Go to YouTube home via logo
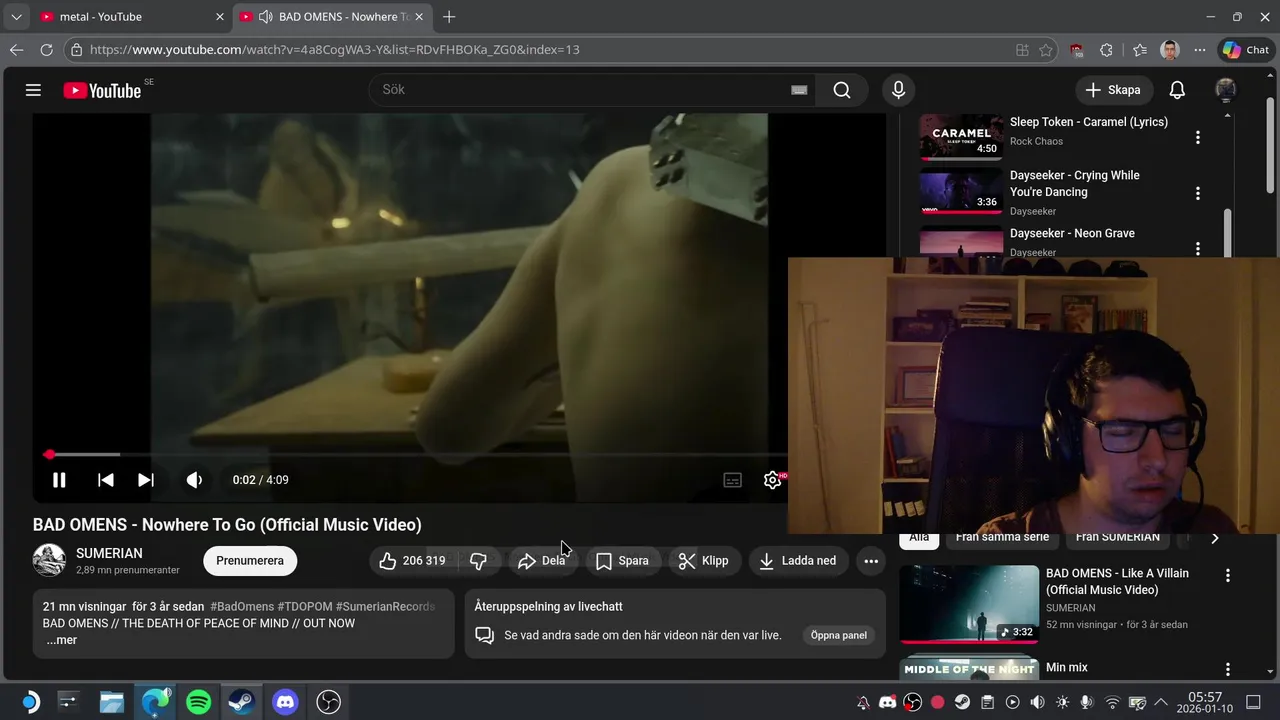This screenshot has height=720, width=1280. pyautogui.click(x=102, y=90)
